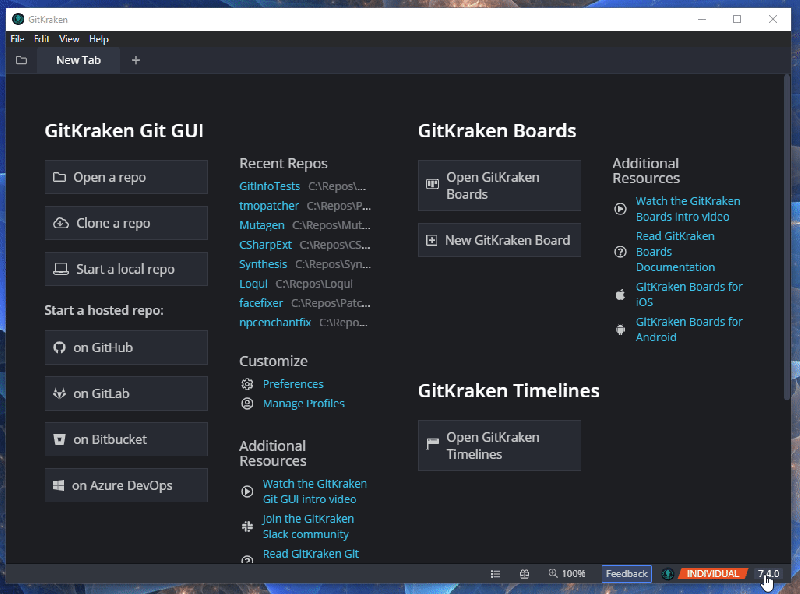This screenshot has width=800, height=594.
Task: Click the Clone a repo button
Action: click(126, 223)
